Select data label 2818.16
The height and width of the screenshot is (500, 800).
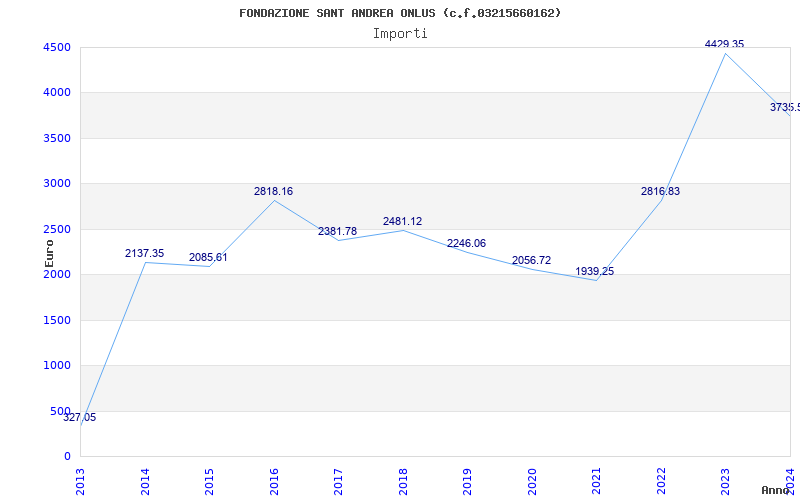point(273,192)
